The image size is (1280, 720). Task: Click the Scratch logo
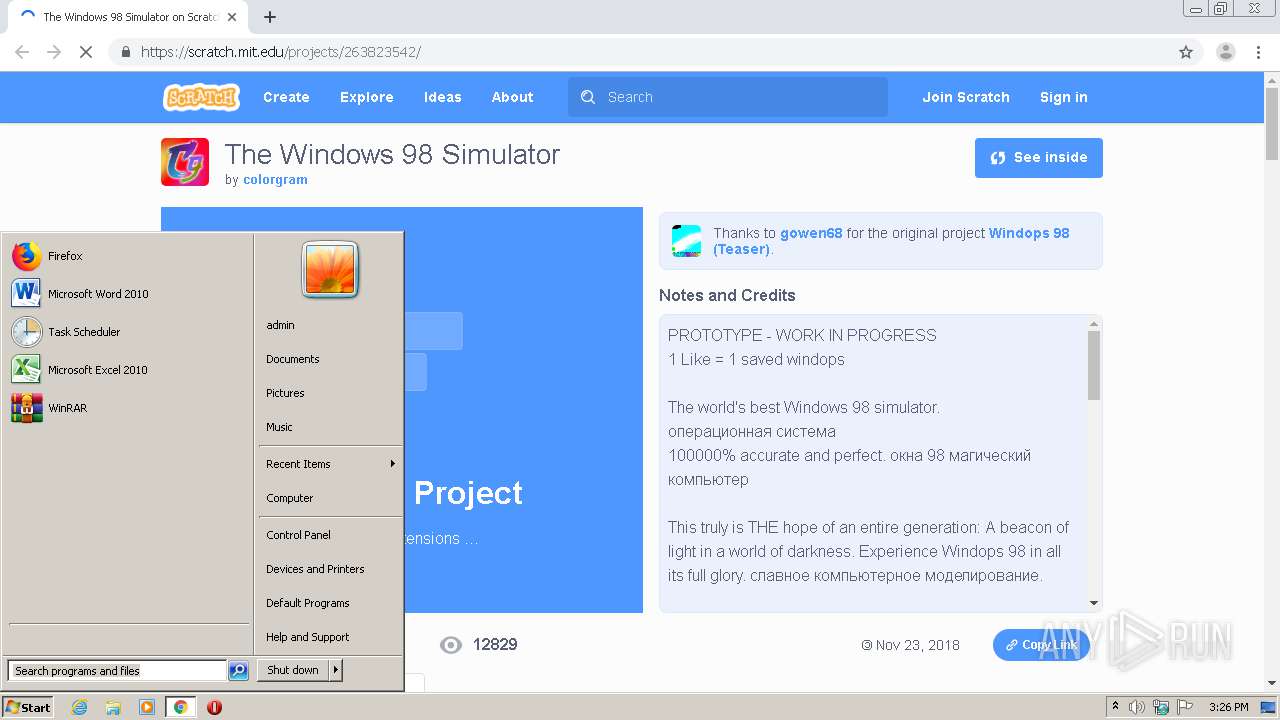(201, 97)
